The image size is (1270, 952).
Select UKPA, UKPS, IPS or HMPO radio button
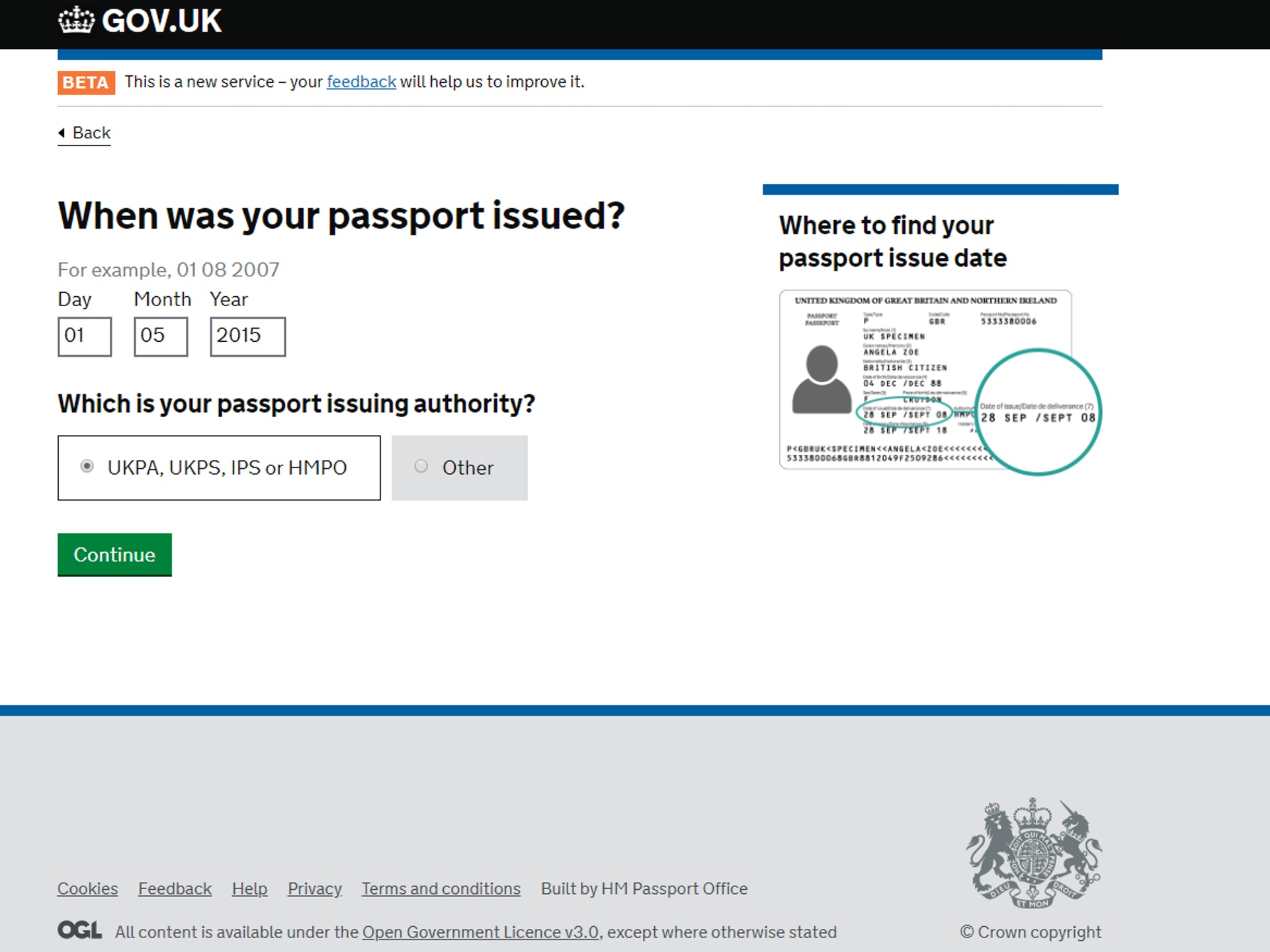point(89,466)
